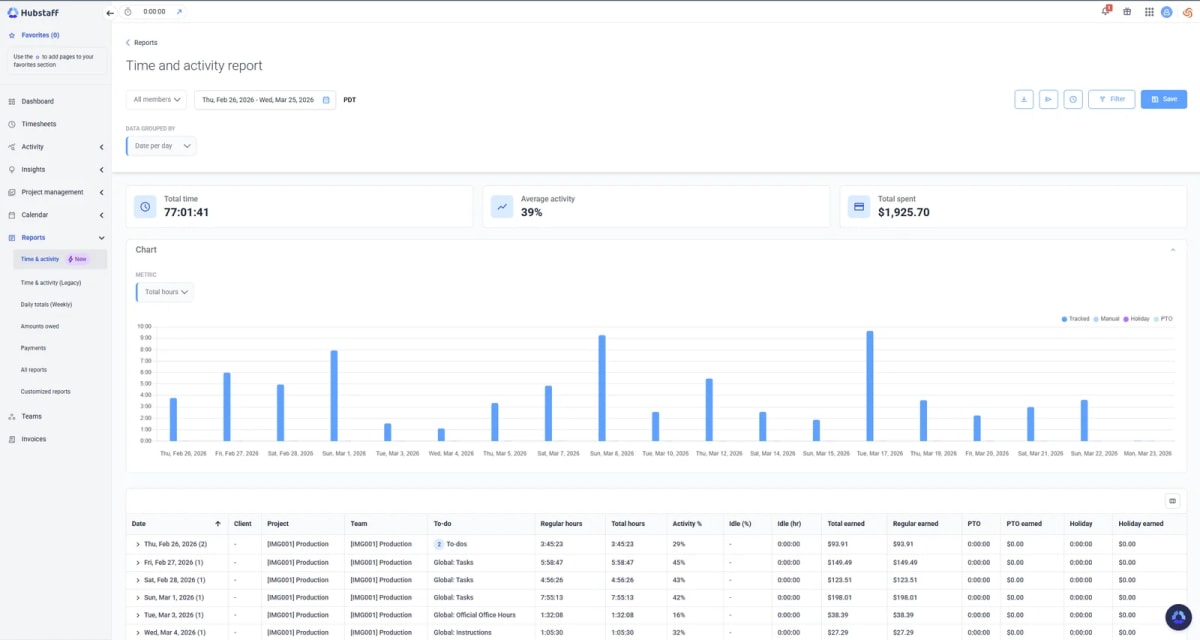Collapse the Chart section chevron
The height and width of the screenshot is (640, 1200).
(x=1173, y=250)
